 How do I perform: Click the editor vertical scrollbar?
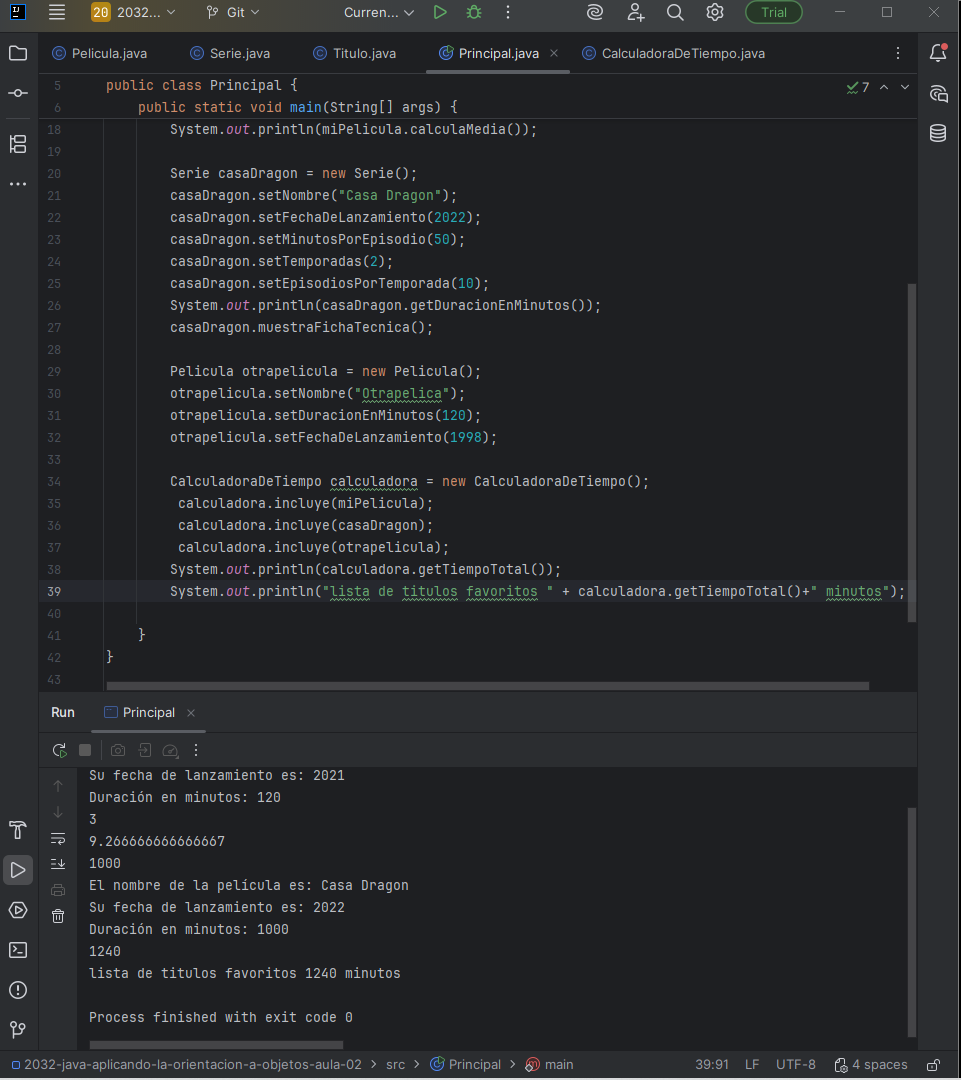tap(912, 453)
